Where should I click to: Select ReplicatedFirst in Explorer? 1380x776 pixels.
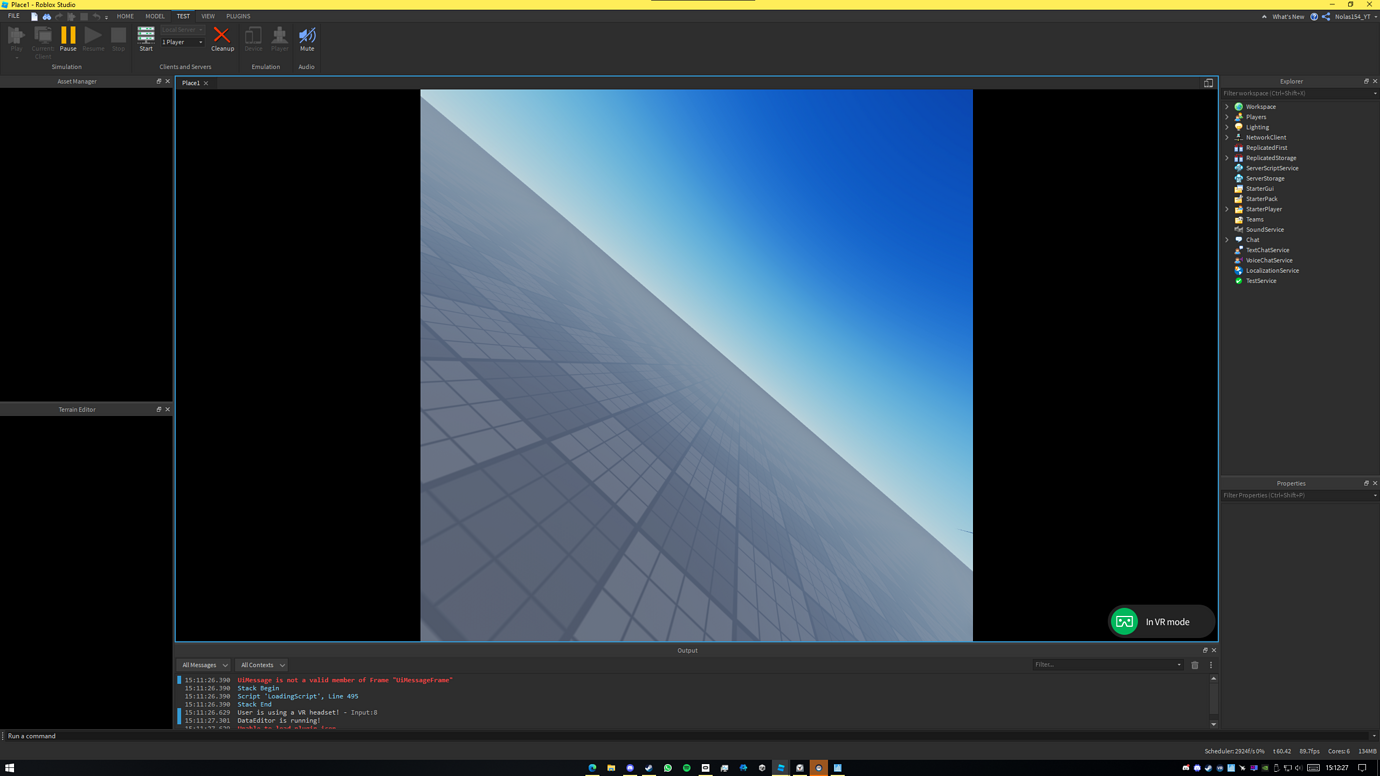pyautogui.click(x=1266, y=148)
